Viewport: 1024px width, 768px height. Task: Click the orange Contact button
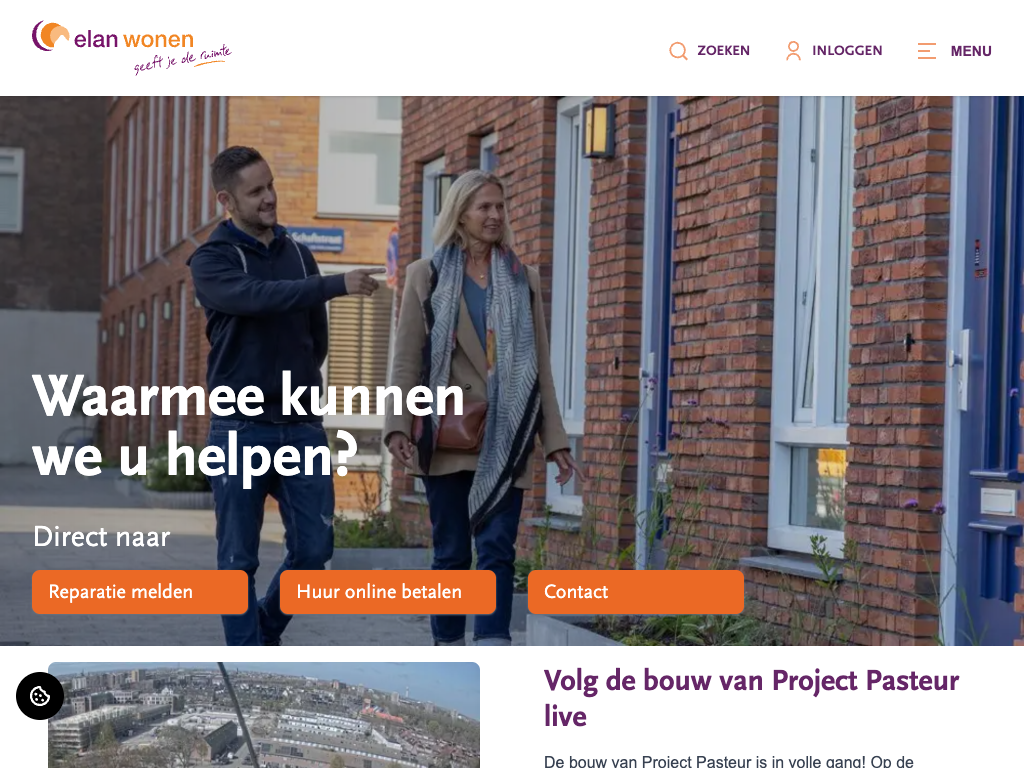635,592
